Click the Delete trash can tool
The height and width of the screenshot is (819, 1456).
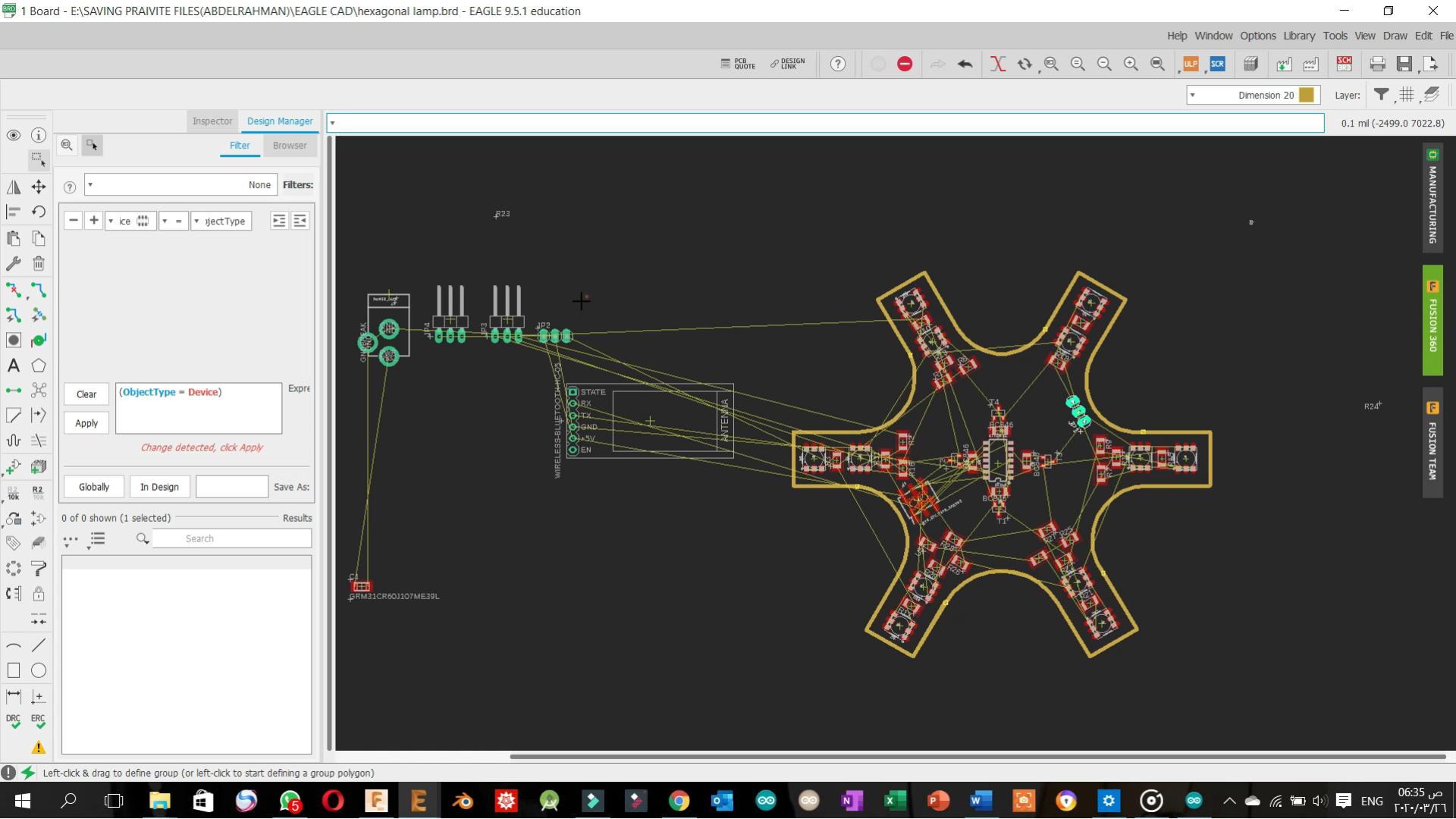(x=39, y=263)
